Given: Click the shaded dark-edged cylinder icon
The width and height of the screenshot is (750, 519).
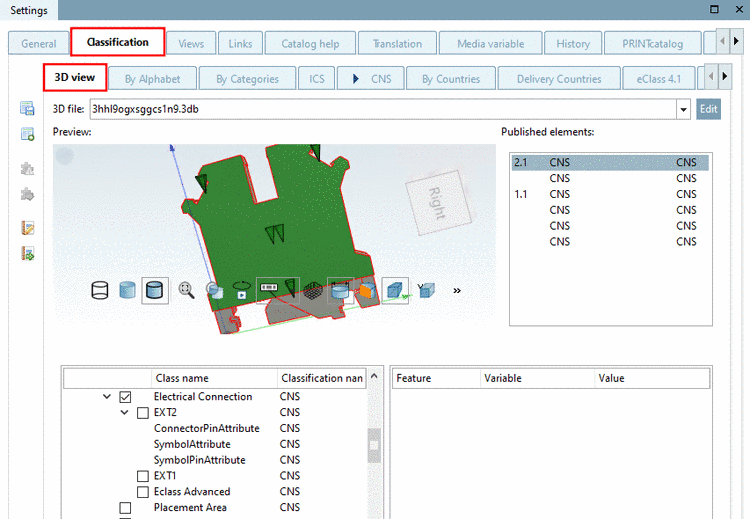Looking at the screenshot, I should tap(155, 290).
